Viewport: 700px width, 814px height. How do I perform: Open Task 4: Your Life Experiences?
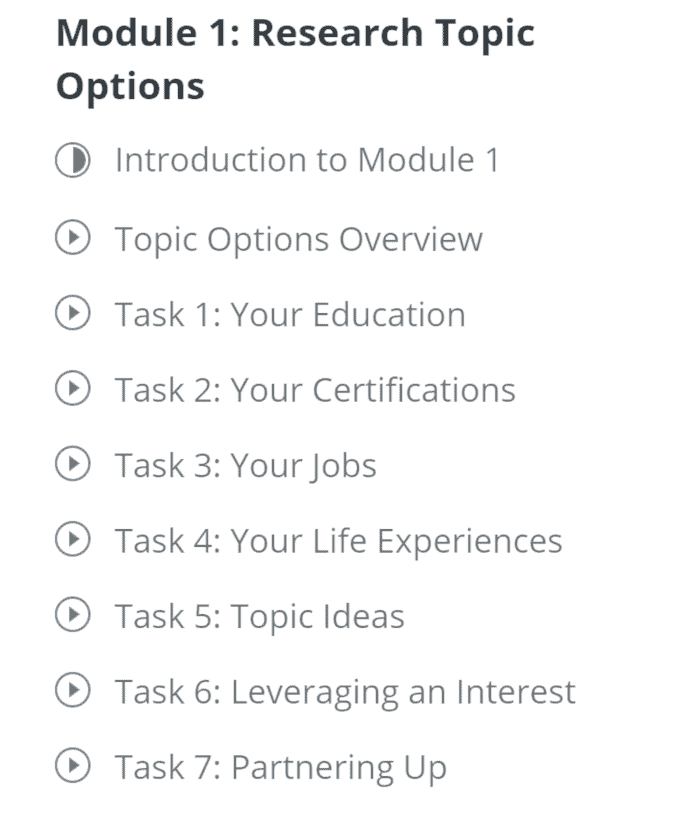click(x=338, y=541)
